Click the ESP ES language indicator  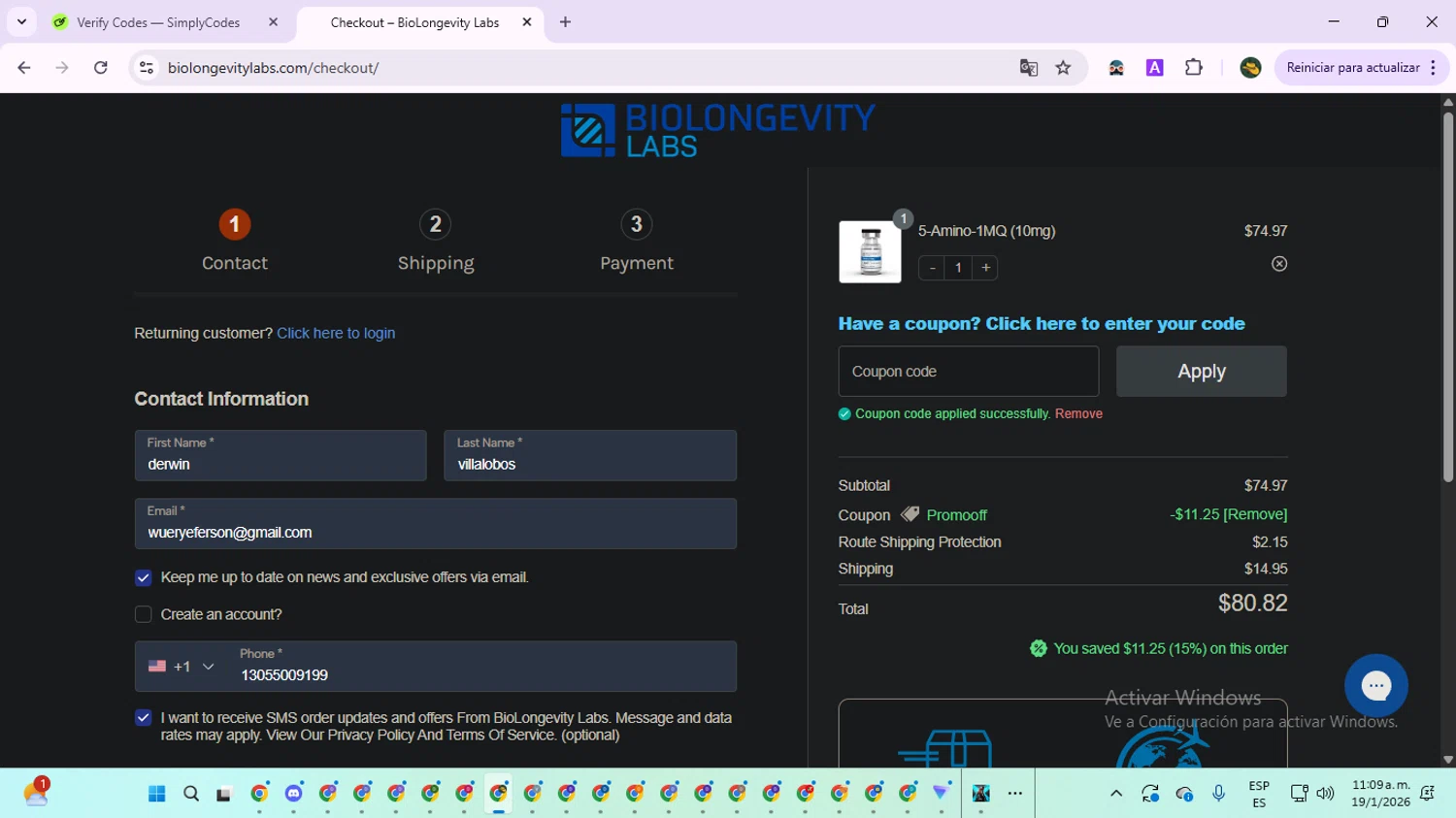pyautogui.click(x=1259, y=794)
